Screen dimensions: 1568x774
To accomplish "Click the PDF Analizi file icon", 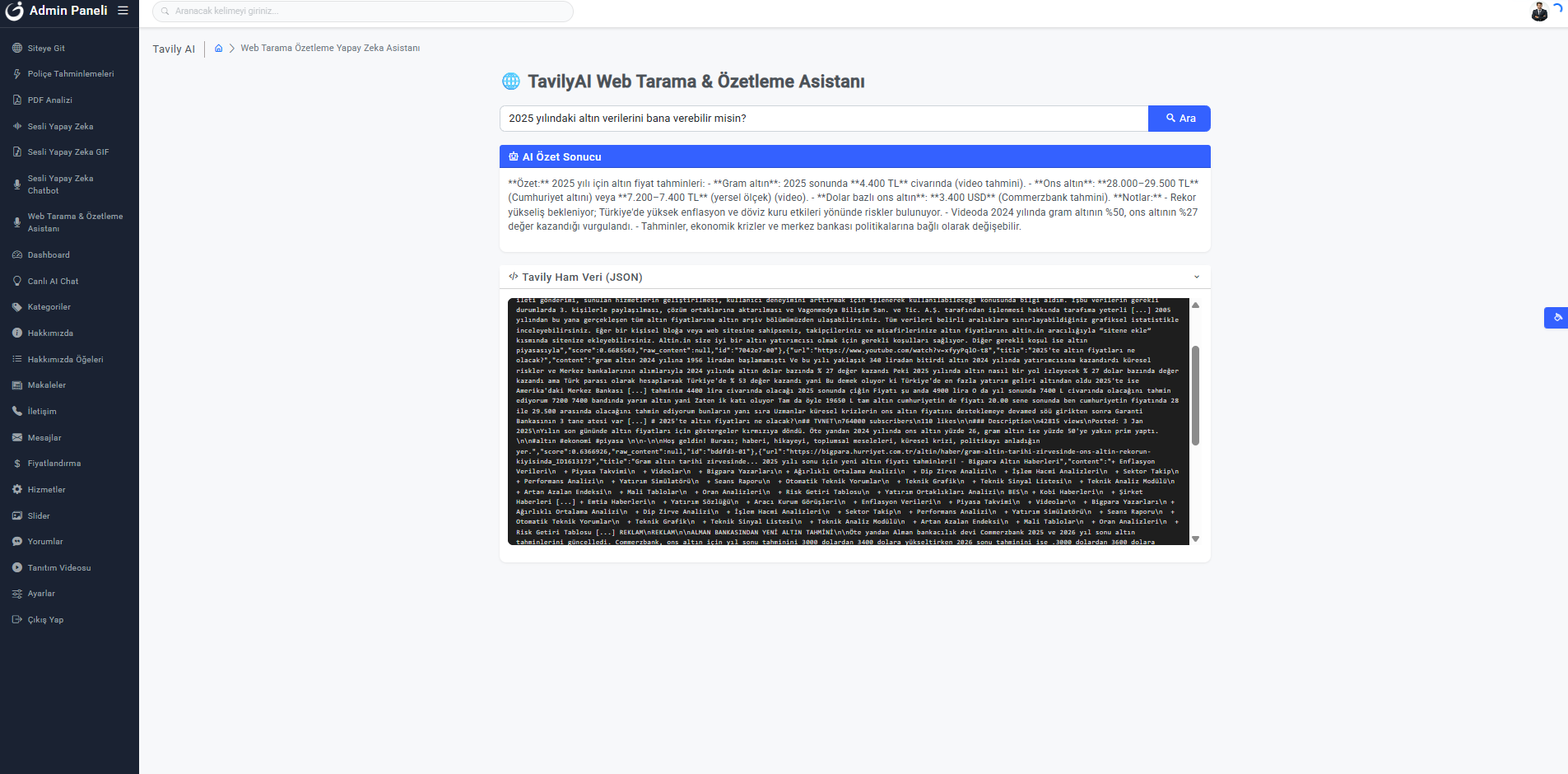I will pos(17,100).
